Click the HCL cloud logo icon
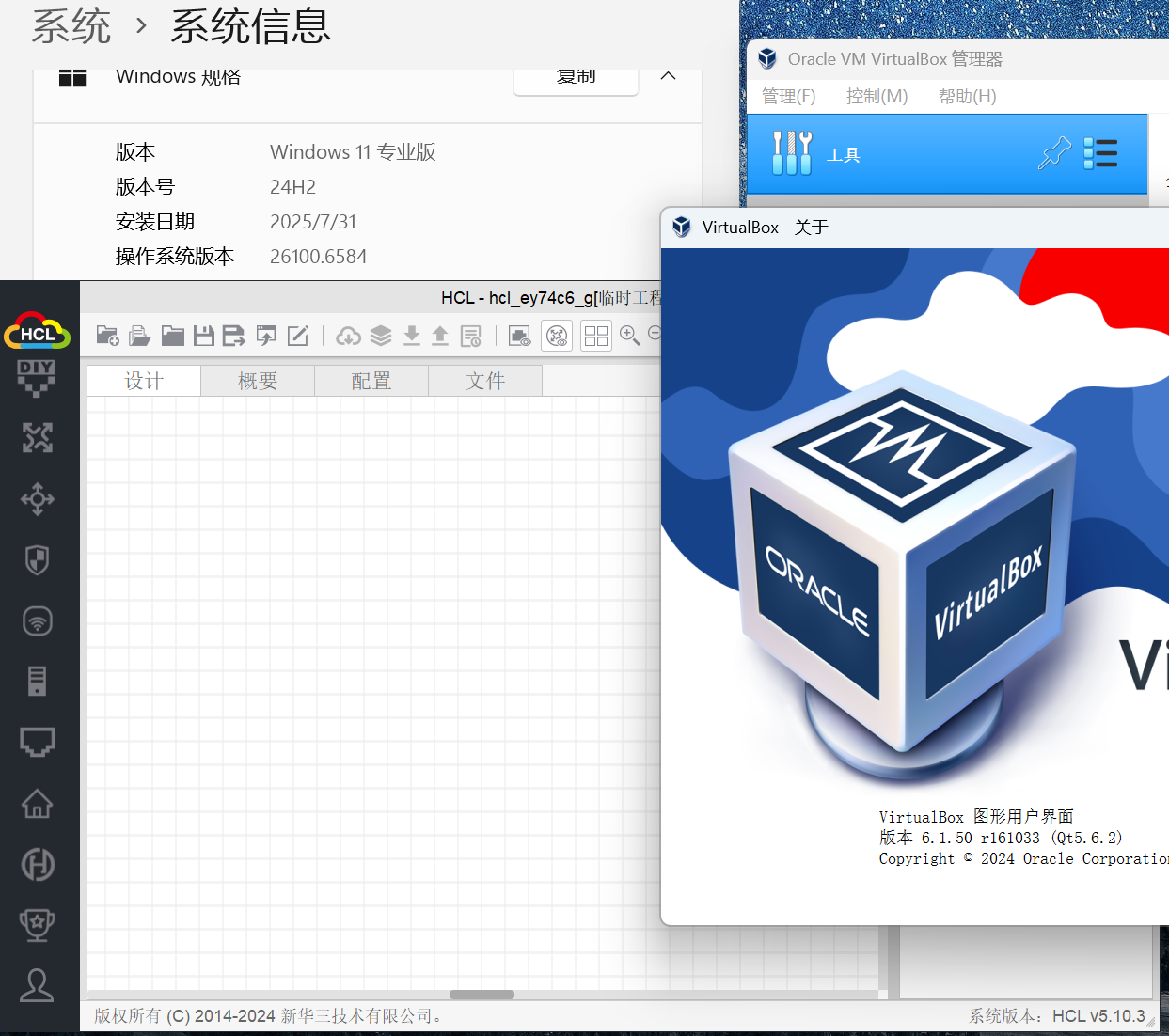1169x1036 pixels. tap(38, 330)
